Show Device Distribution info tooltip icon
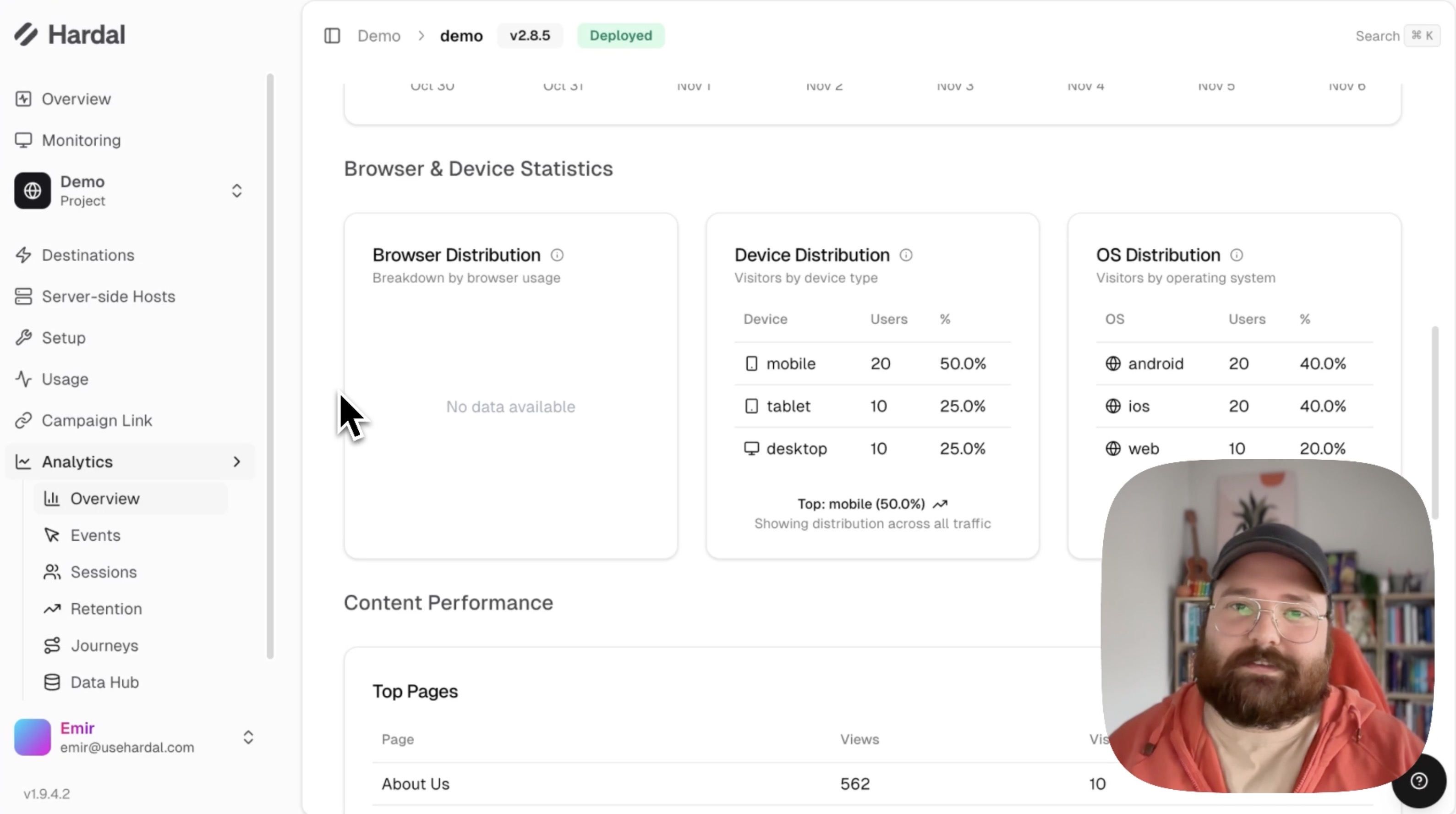The height and width of the screenshot is (814, 1456). [905, 255]
